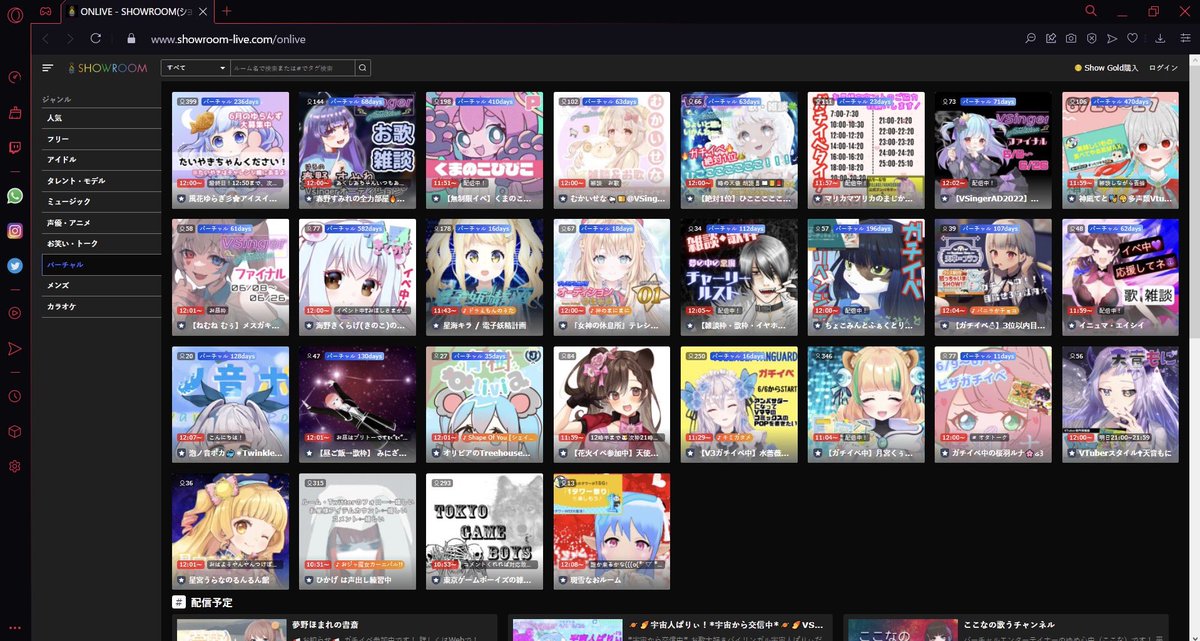Open My Flow arrow icon in sidebar
The image size is (1200, 641).
tap(14, 348)
